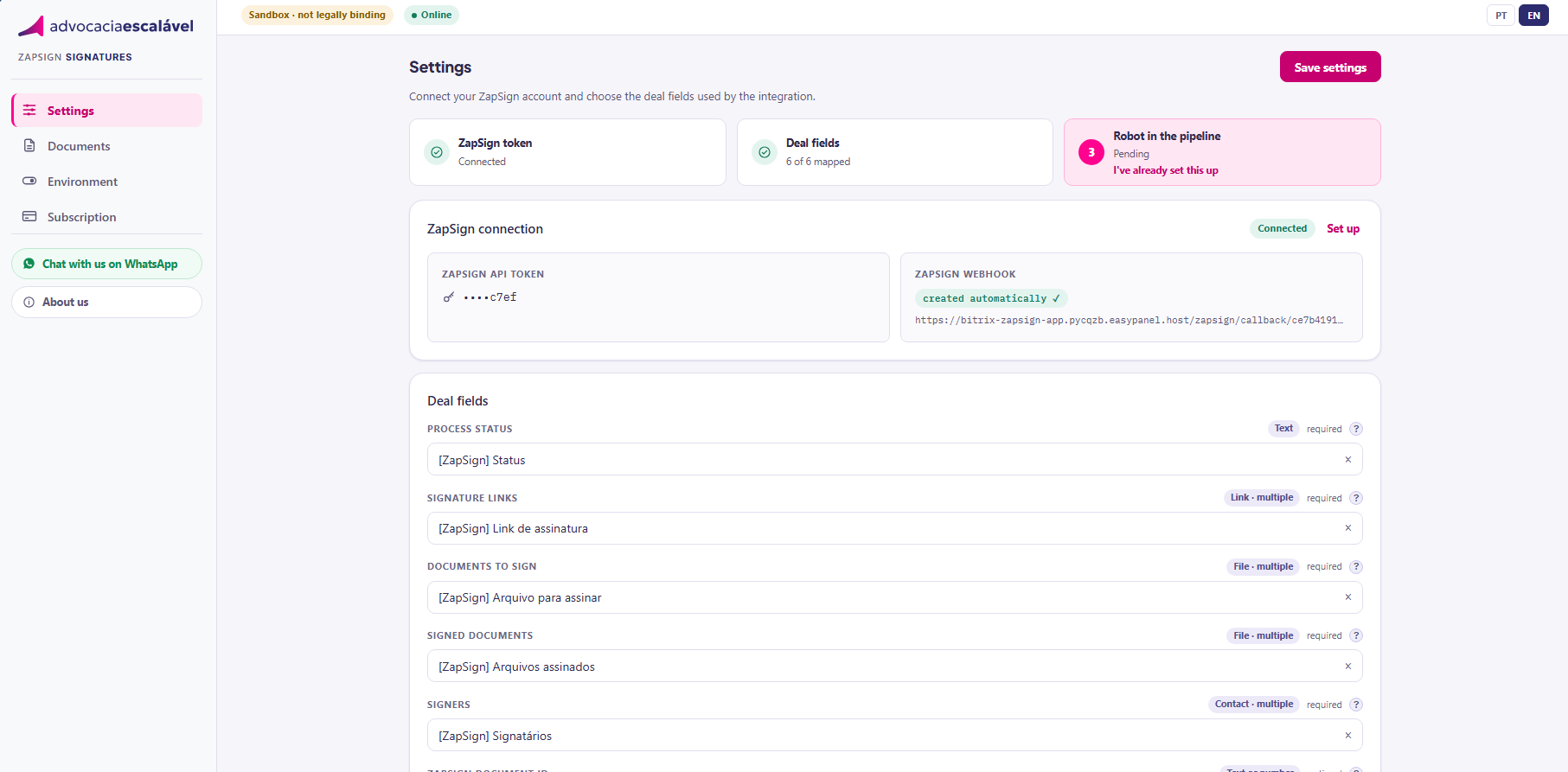Click the Set up link
This screenshot has width=1568, height=772.
[x=1343, y=229]
